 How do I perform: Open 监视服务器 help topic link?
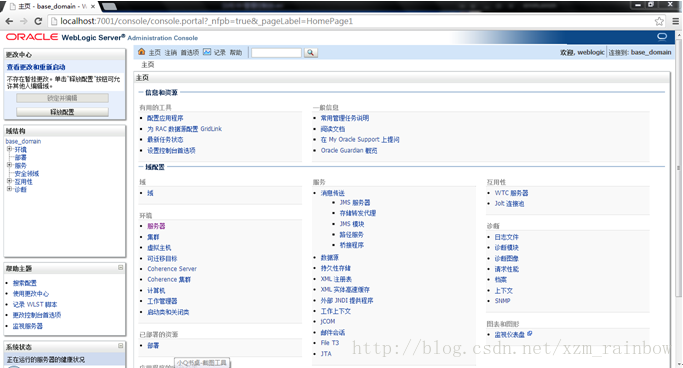(27, 326)
